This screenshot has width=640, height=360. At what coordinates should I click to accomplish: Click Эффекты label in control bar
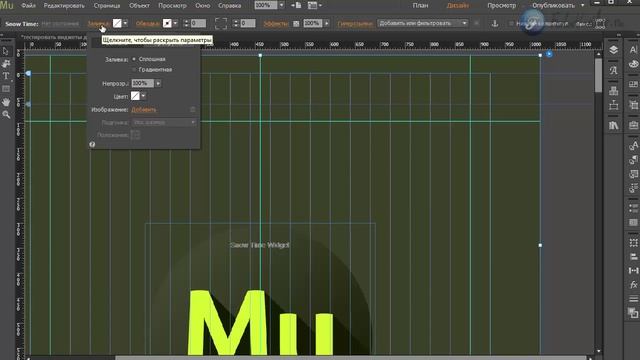pos(276,24)
